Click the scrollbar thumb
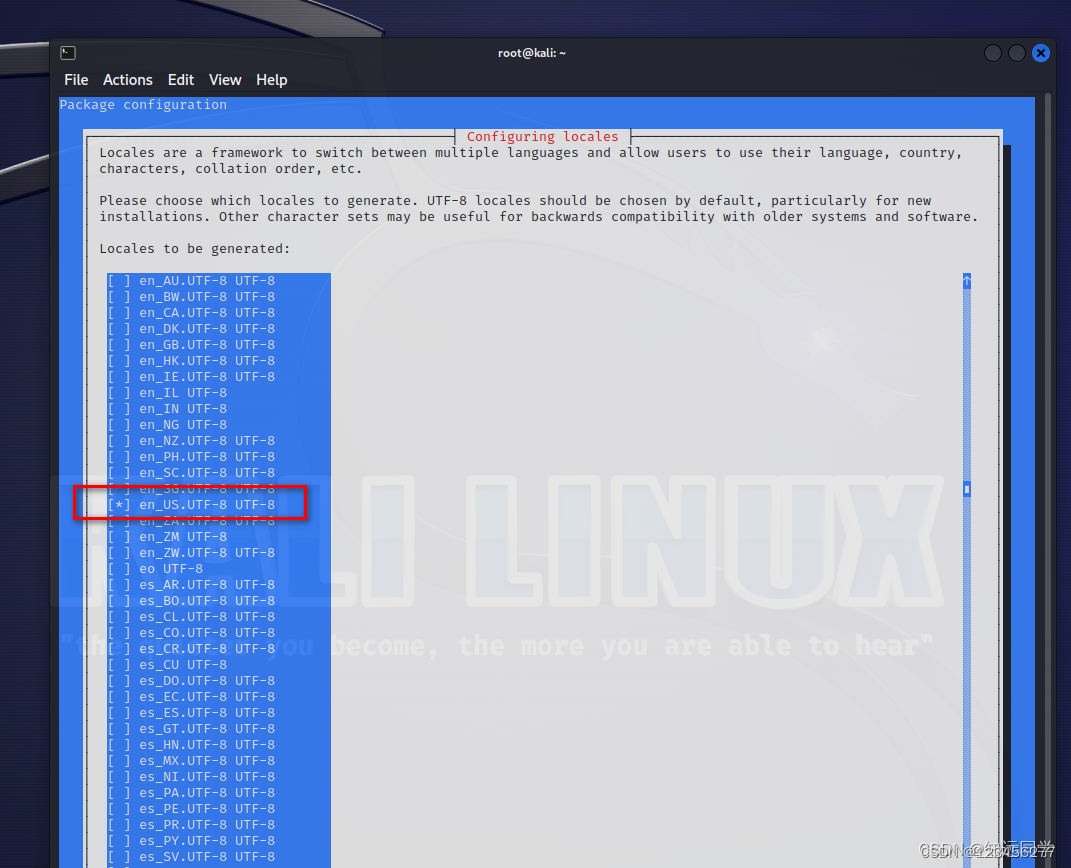Image resolution: width=1071 pixels, height=868 pixels. click(966, 489)
